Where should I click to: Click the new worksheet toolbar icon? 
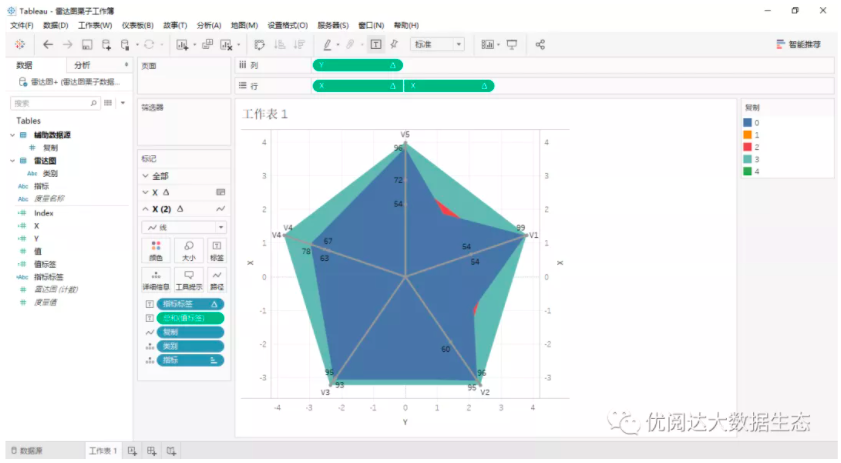[x=182, y=45]
